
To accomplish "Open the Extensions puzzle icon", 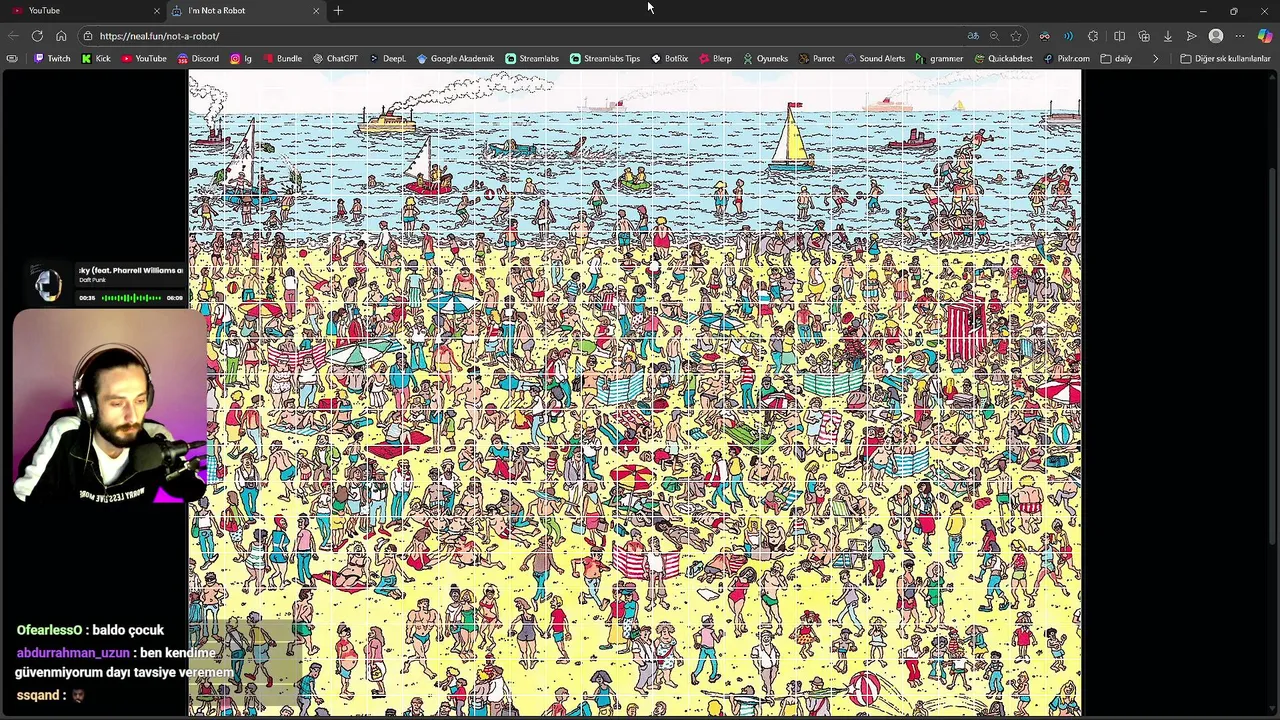I will [x=1093, y=36].
